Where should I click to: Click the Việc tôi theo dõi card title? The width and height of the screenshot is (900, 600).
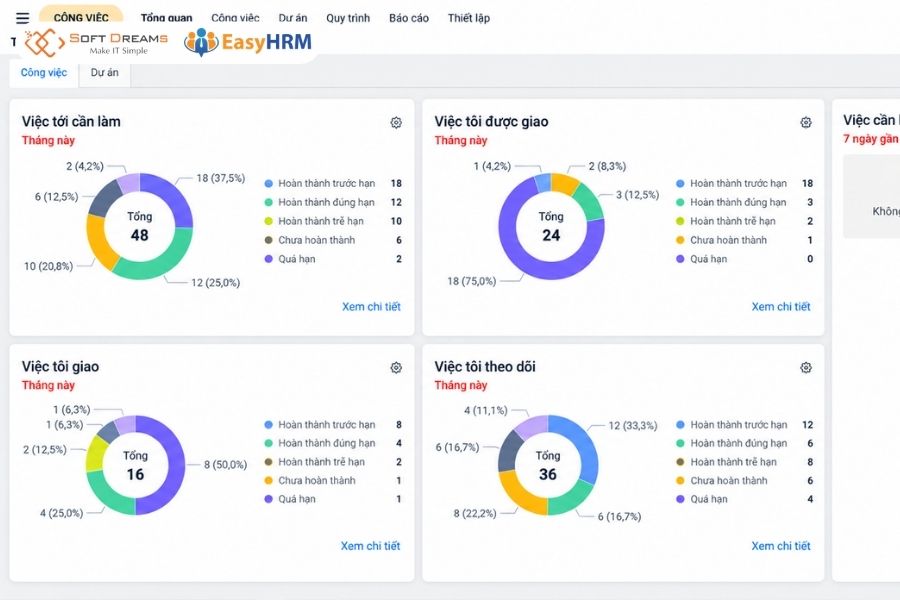pyautogui.click(x=485, y=367)
